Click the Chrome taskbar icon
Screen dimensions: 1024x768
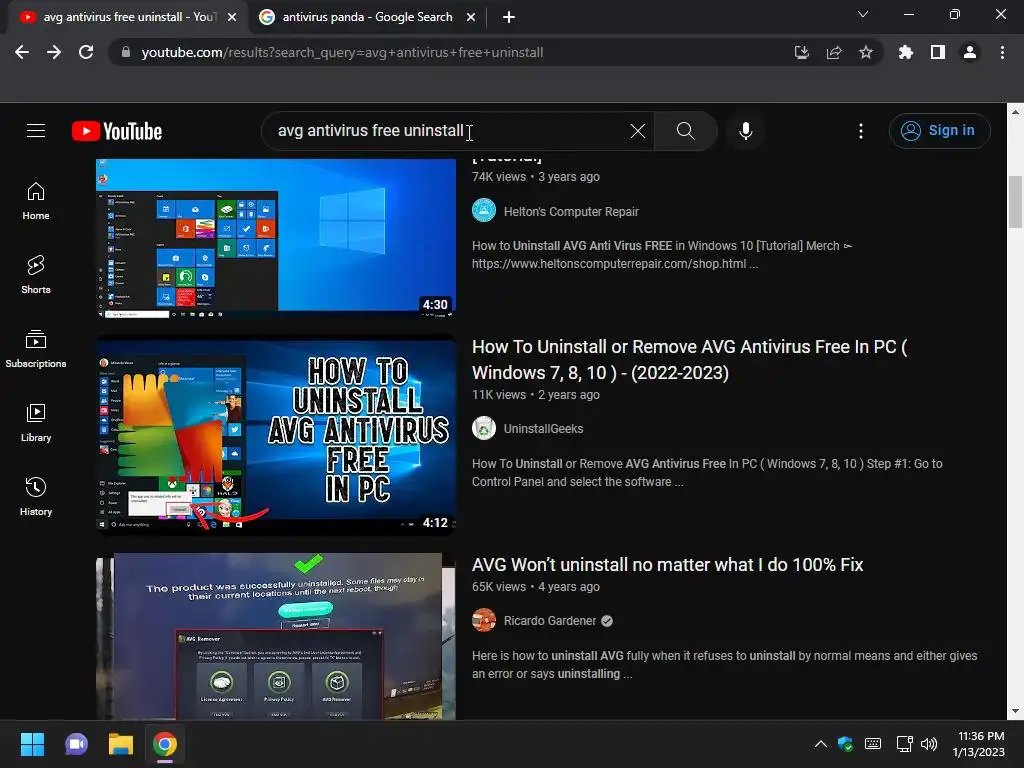pyautogui.click(x=165, y=744)
